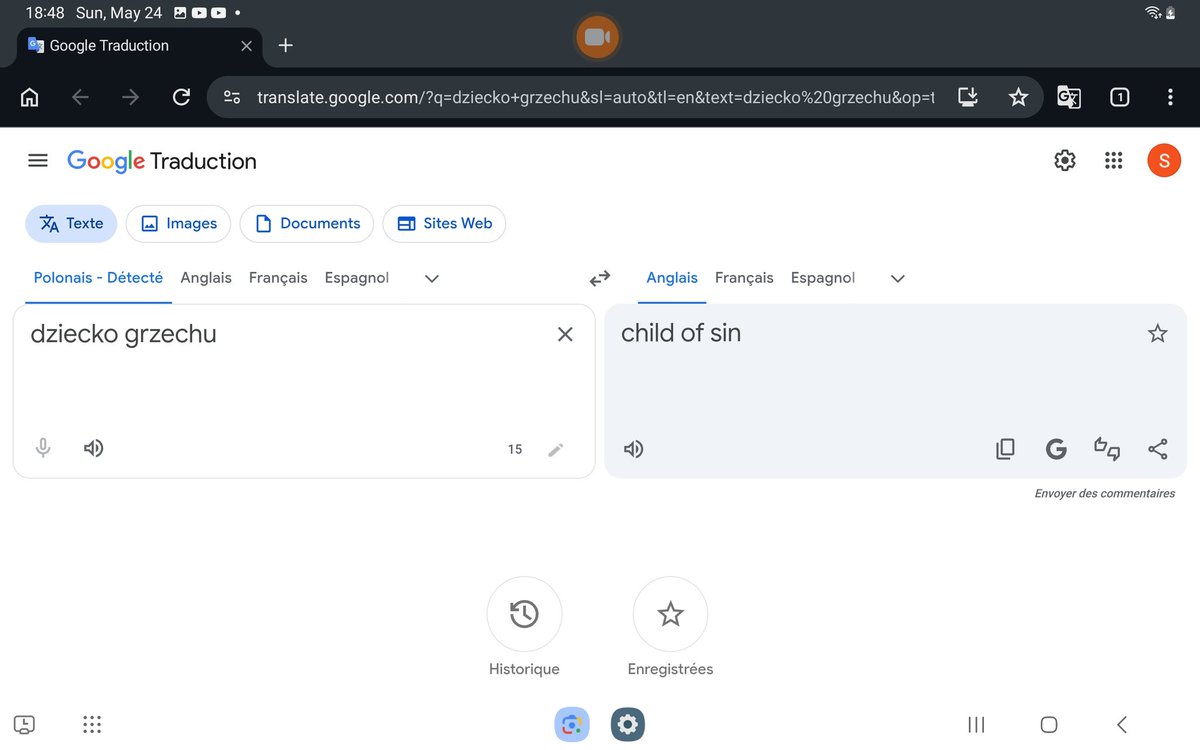Go to the browser home page
Viewport: 1200px width, 750px height.
[x=30, y=97]
